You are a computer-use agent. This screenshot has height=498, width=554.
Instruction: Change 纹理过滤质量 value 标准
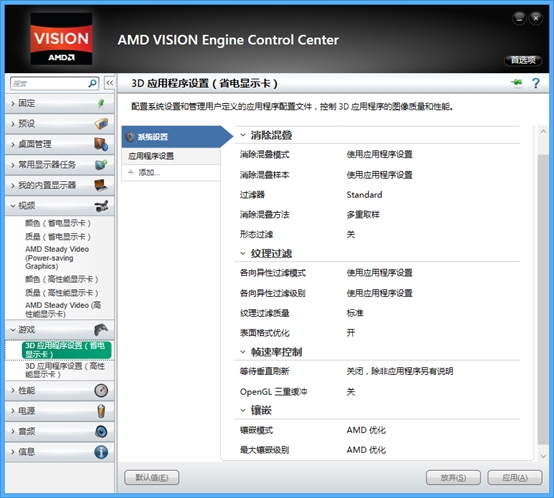pos(355,313)
